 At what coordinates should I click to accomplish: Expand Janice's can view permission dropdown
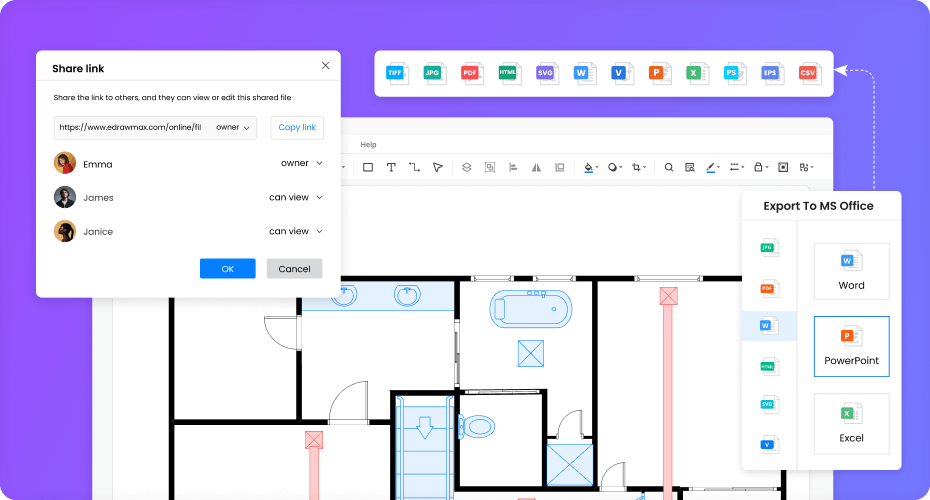[295, 231]
